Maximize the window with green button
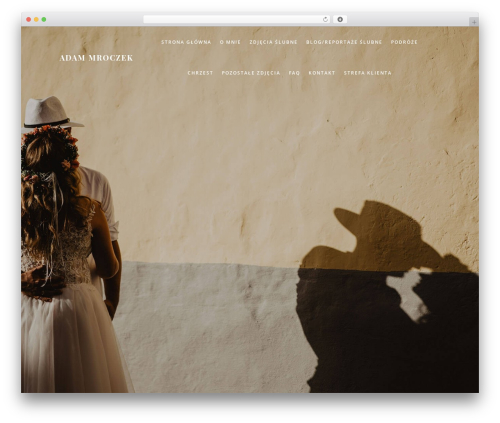500x423 pixels. pos(44,20)
